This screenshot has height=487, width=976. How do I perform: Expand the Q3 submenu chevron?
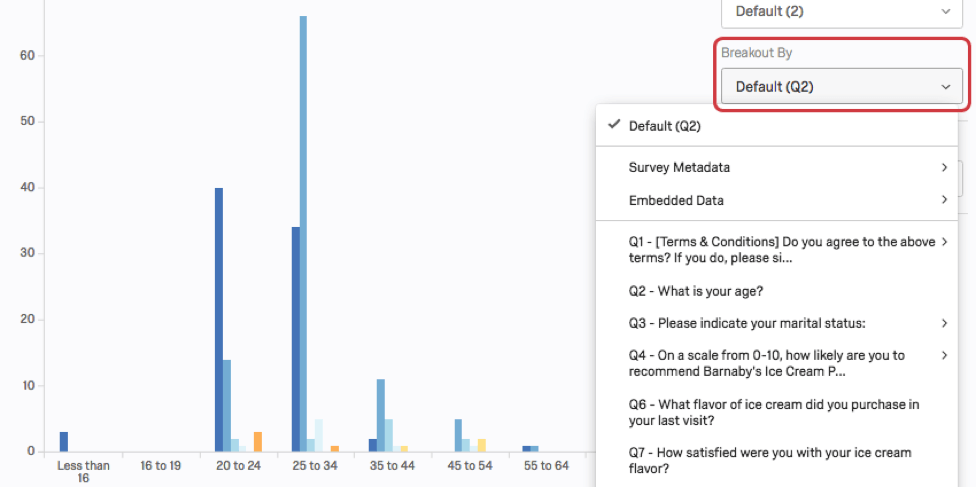[x=944, y=323]
